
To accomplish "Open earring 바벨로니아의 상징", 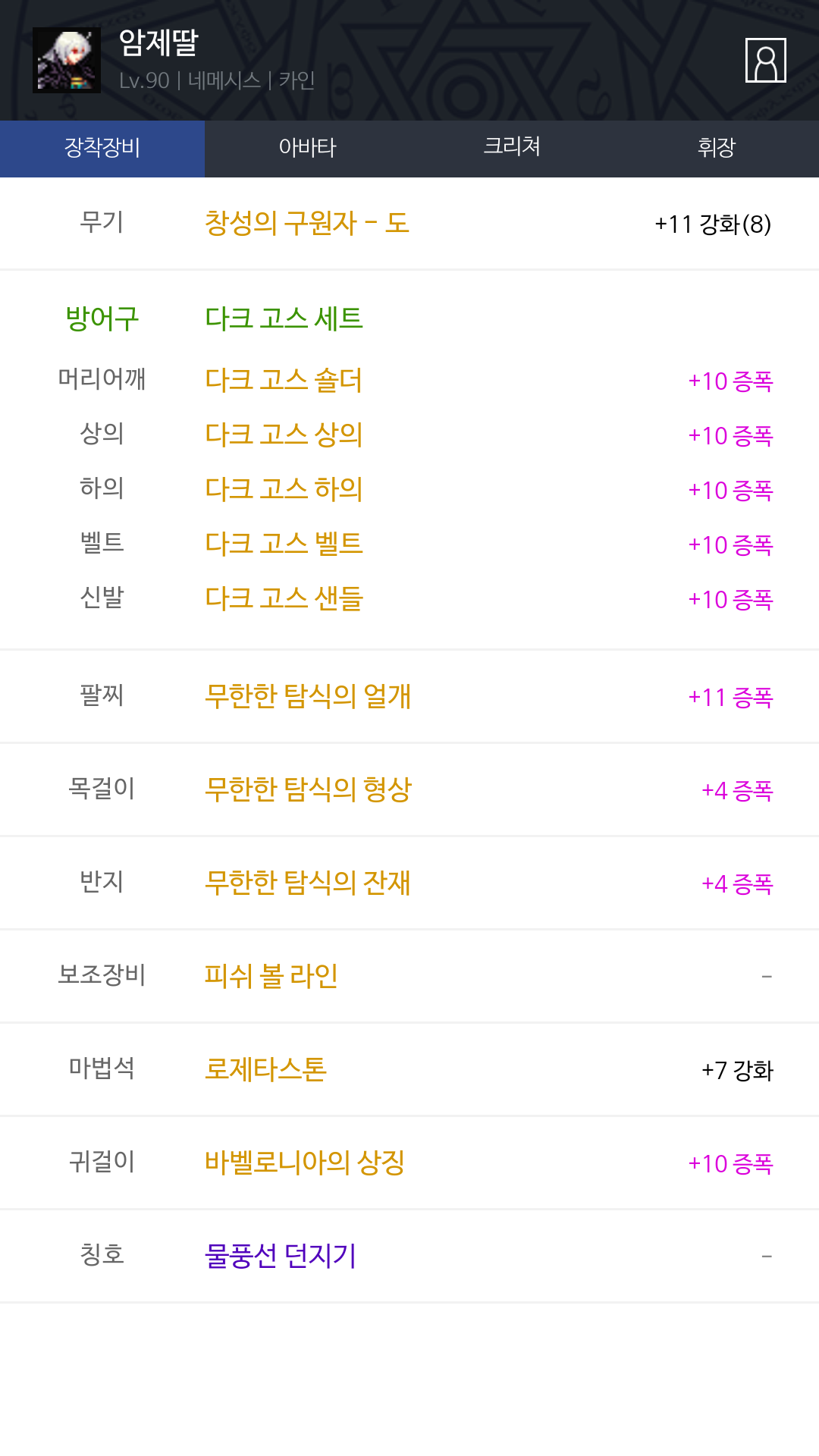I will click(305, 1163).
